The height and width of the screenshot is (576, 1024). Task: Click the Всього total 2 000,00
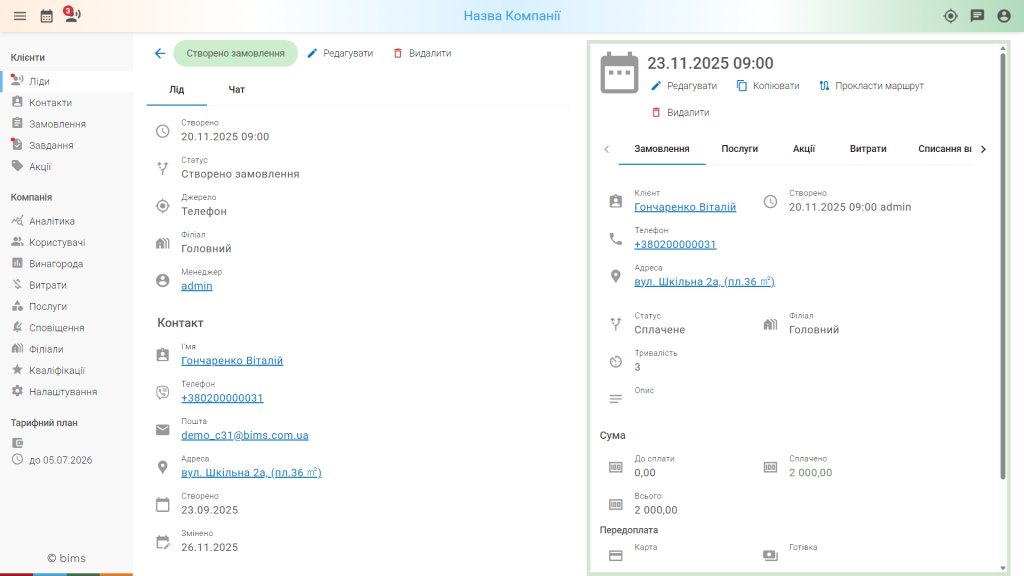click(656, 510)
